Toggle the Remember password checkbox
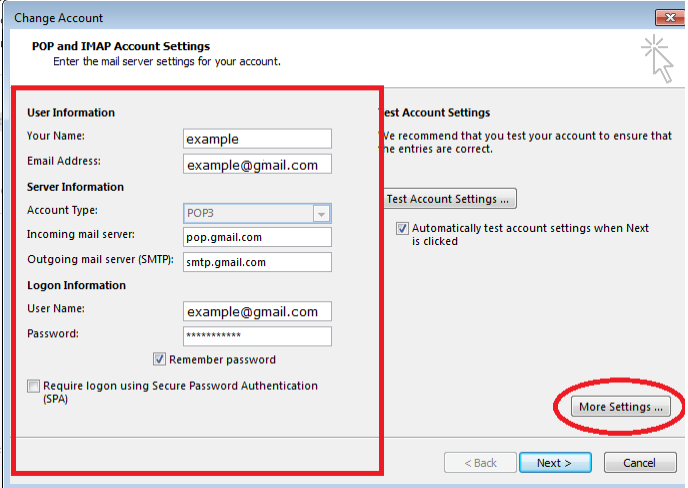 (x=159, y=359)
